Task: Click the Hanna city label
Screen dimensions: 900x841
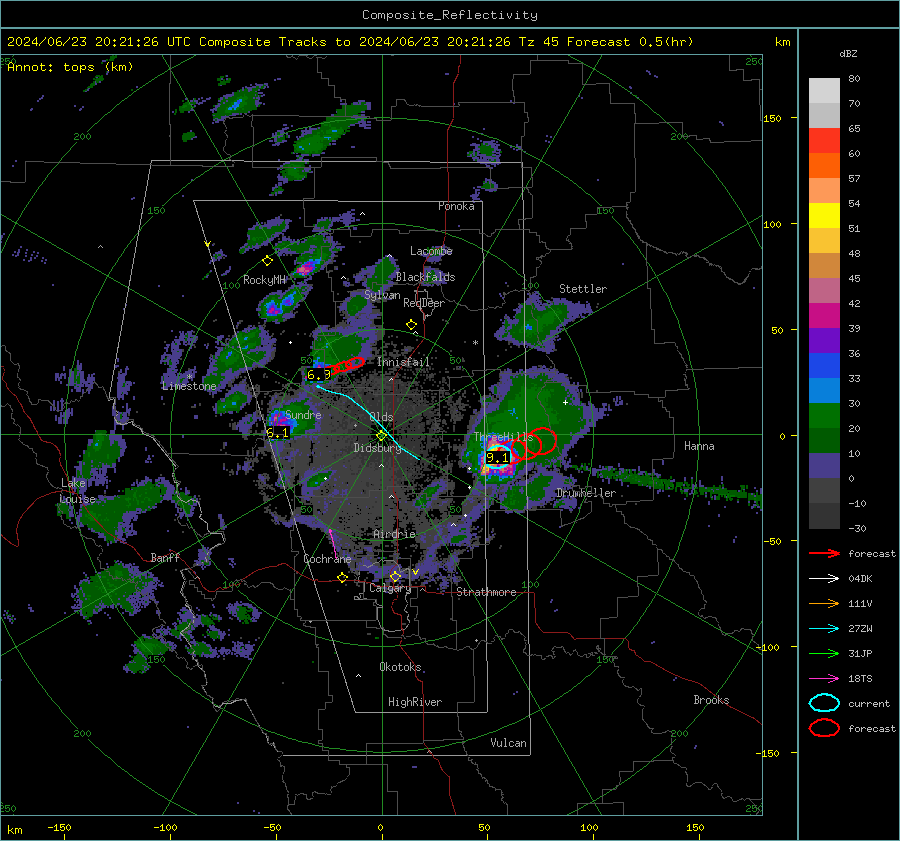Action: [699, 446]
